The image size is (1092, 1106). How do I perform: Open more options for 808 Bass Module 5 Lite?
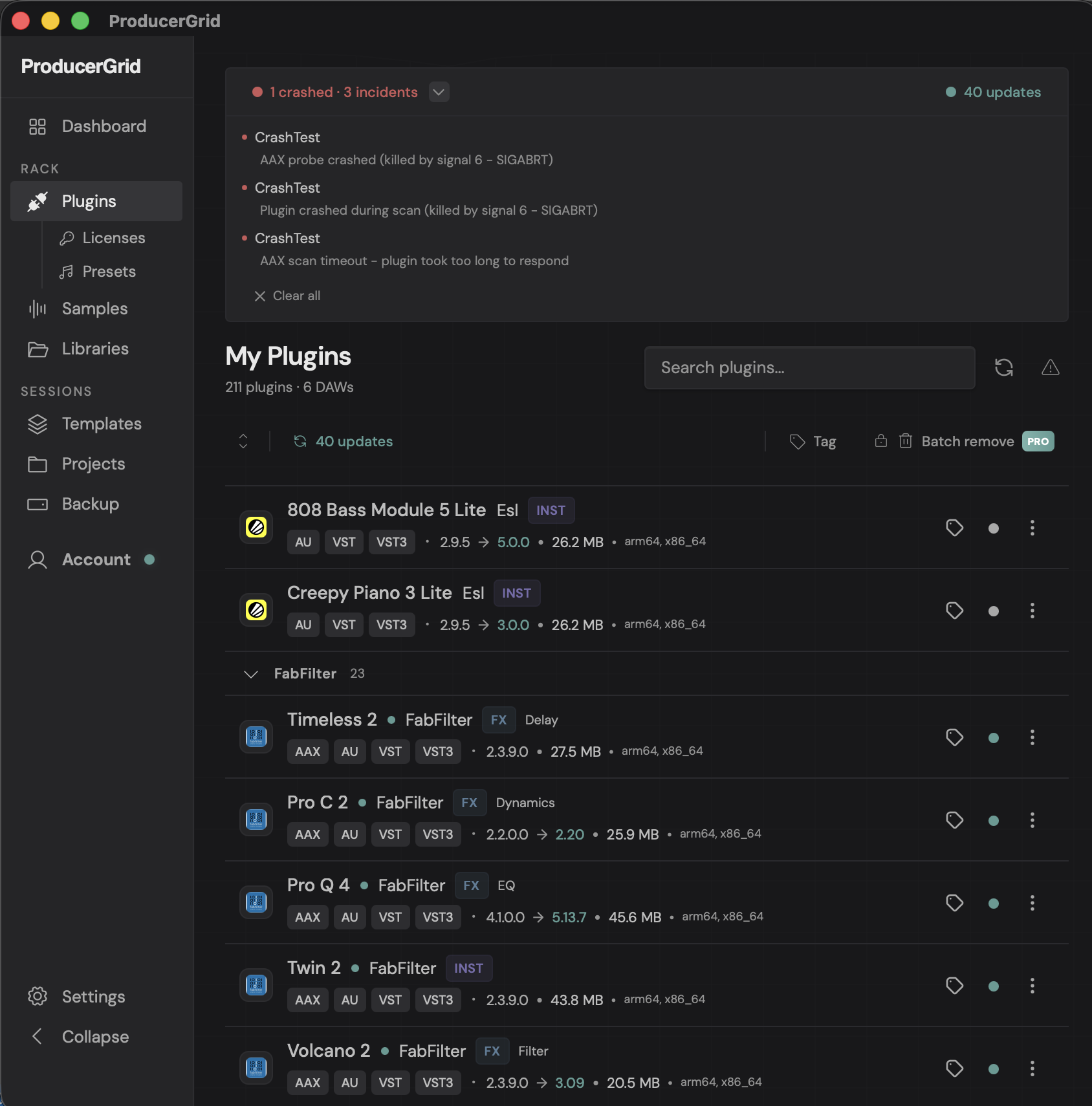tap(1032, 528)
